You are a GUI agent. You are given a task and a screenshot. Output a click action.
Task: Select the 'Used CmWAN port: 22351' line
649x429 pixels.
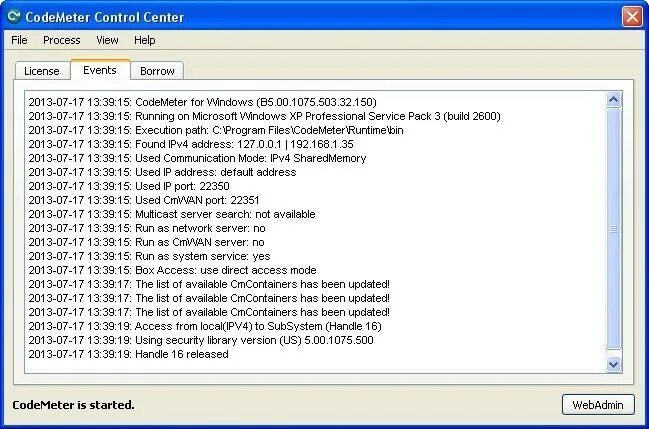pyautogui.click(x=144, y=200)
